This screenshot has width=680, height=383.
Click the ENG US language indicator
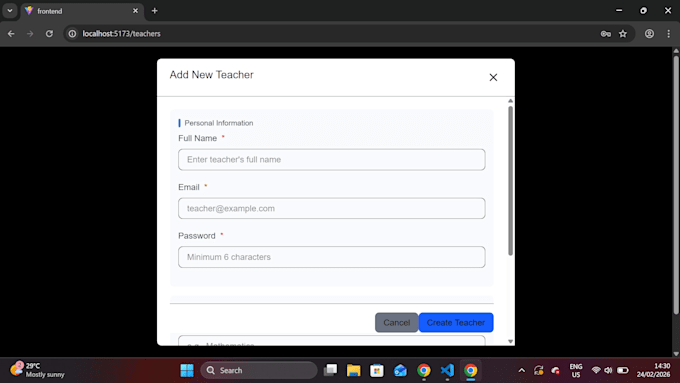[576, 370]
